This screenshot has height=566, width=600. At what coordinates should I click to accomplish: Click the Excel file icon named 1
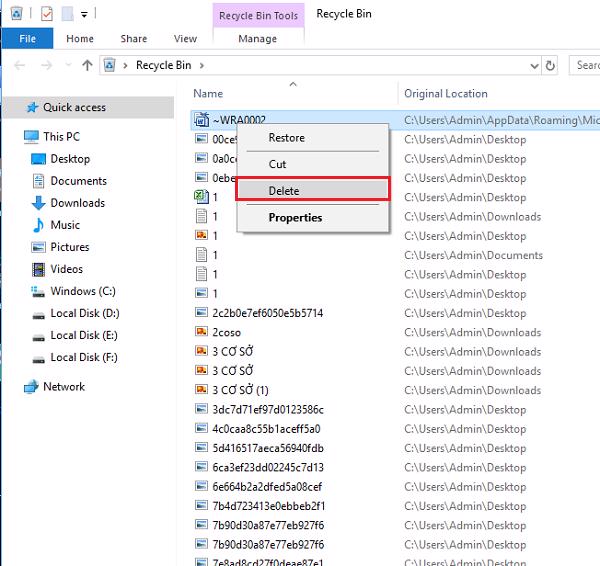[x=201, y=197]
